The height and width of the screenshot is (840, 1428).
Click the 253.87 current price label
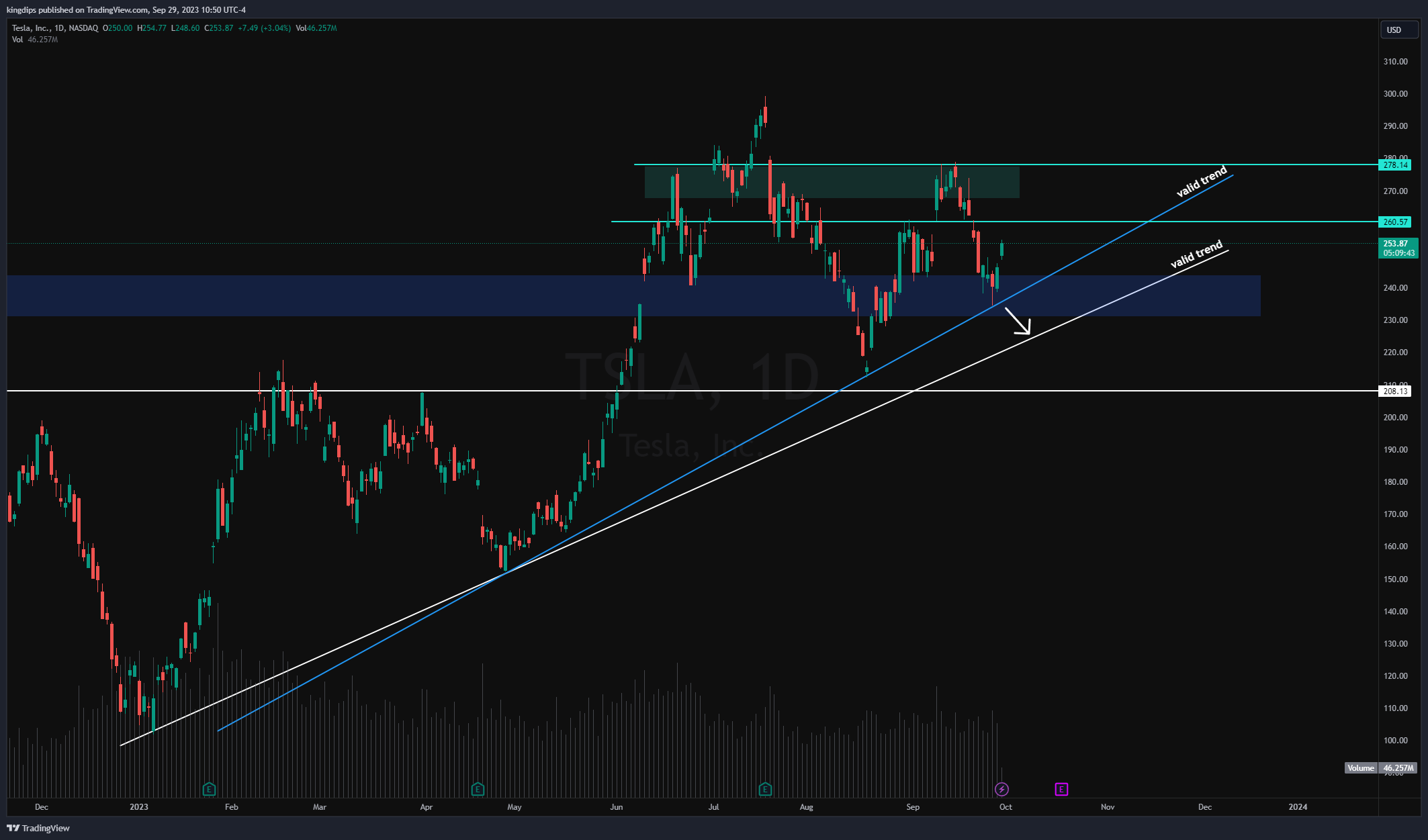[x=1398, y=248]
